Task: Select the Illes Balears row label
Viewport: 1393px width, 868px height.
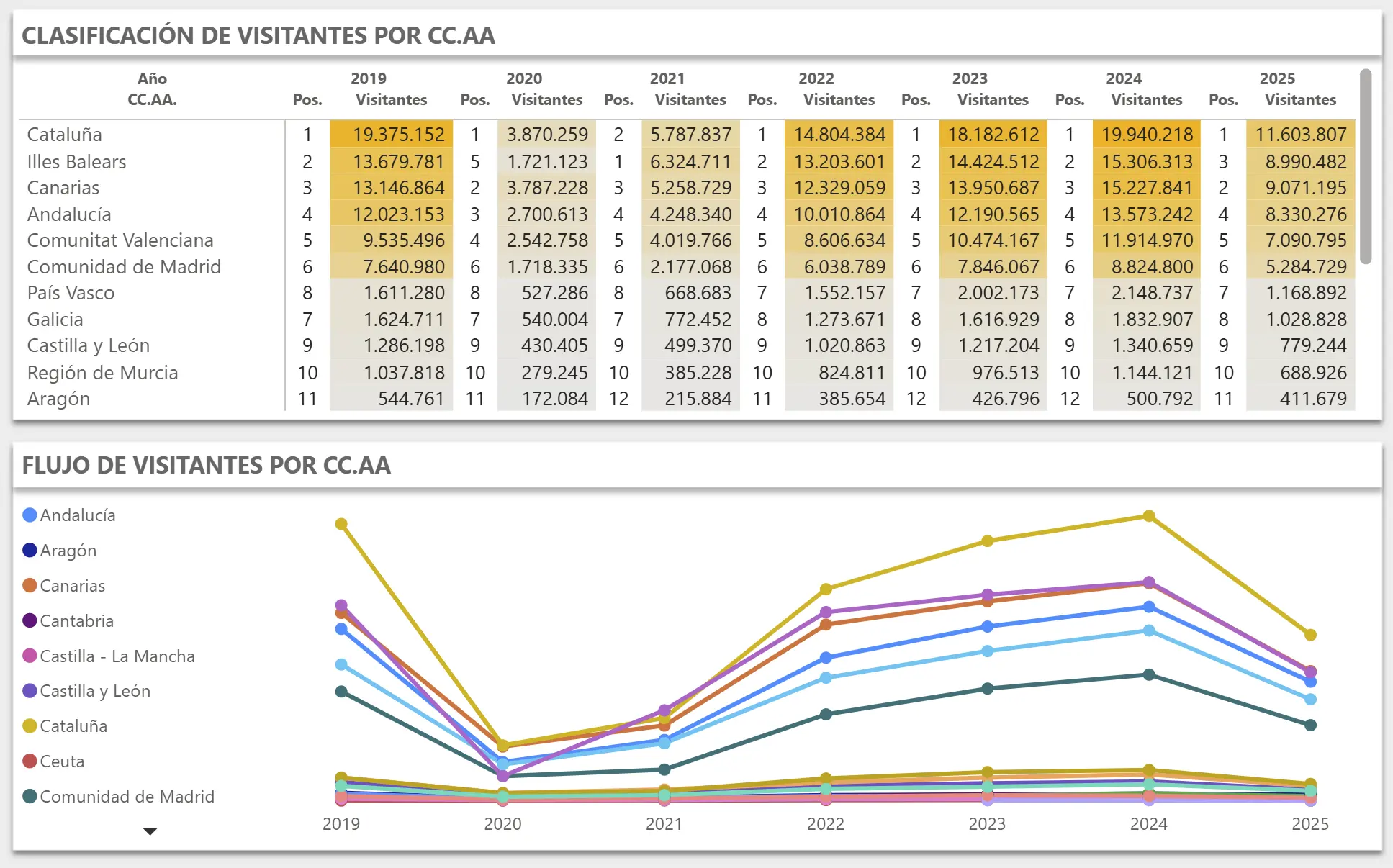Action: 76,162
